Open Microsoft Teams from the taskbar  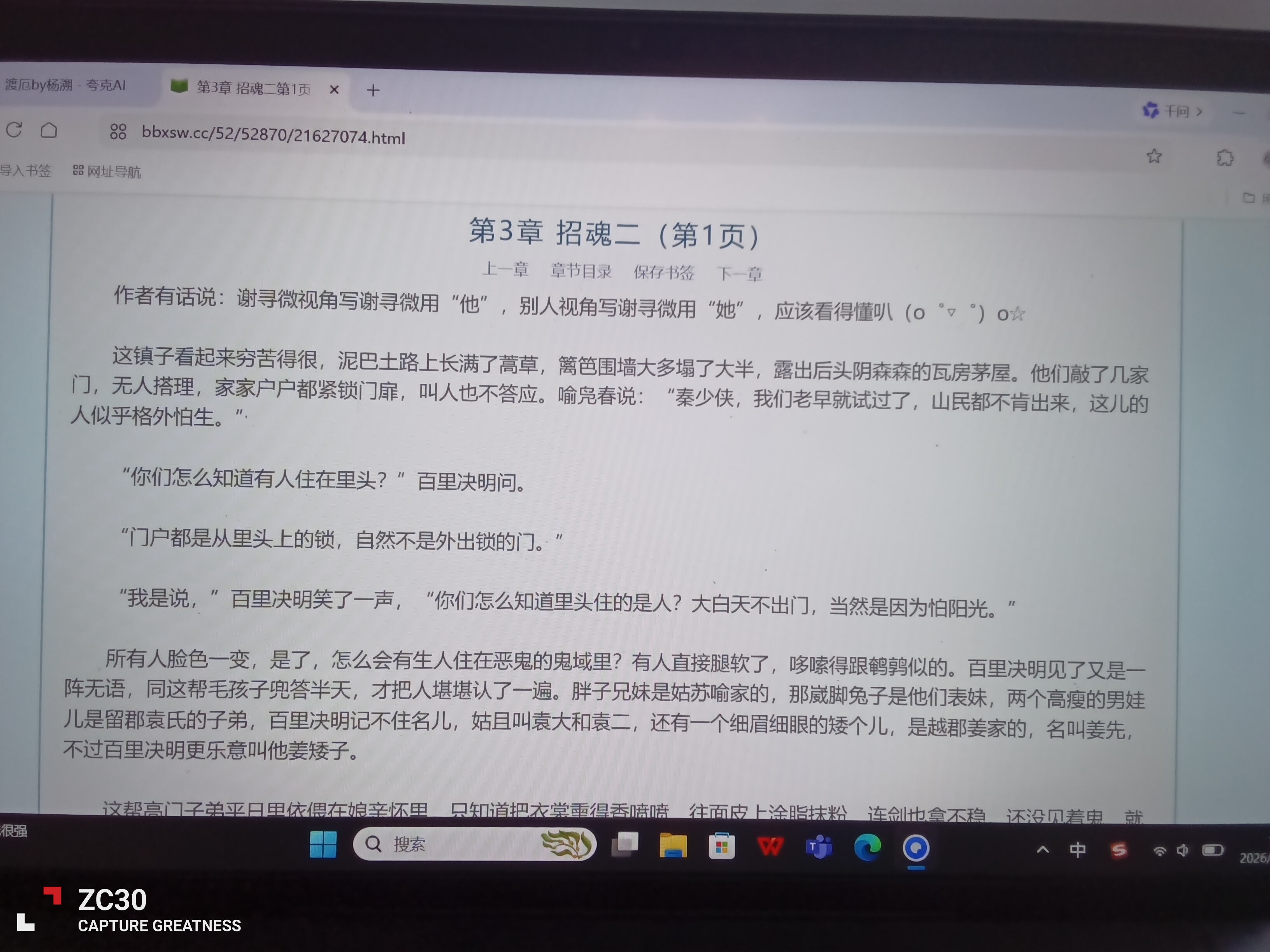point(819,847)
